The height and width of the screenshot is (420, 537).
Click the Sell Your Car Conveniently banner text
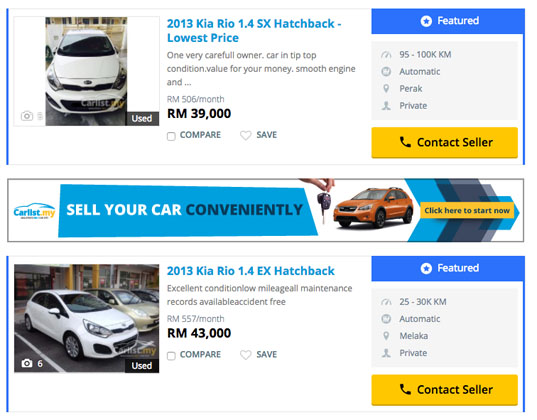(x=185, y=210)
